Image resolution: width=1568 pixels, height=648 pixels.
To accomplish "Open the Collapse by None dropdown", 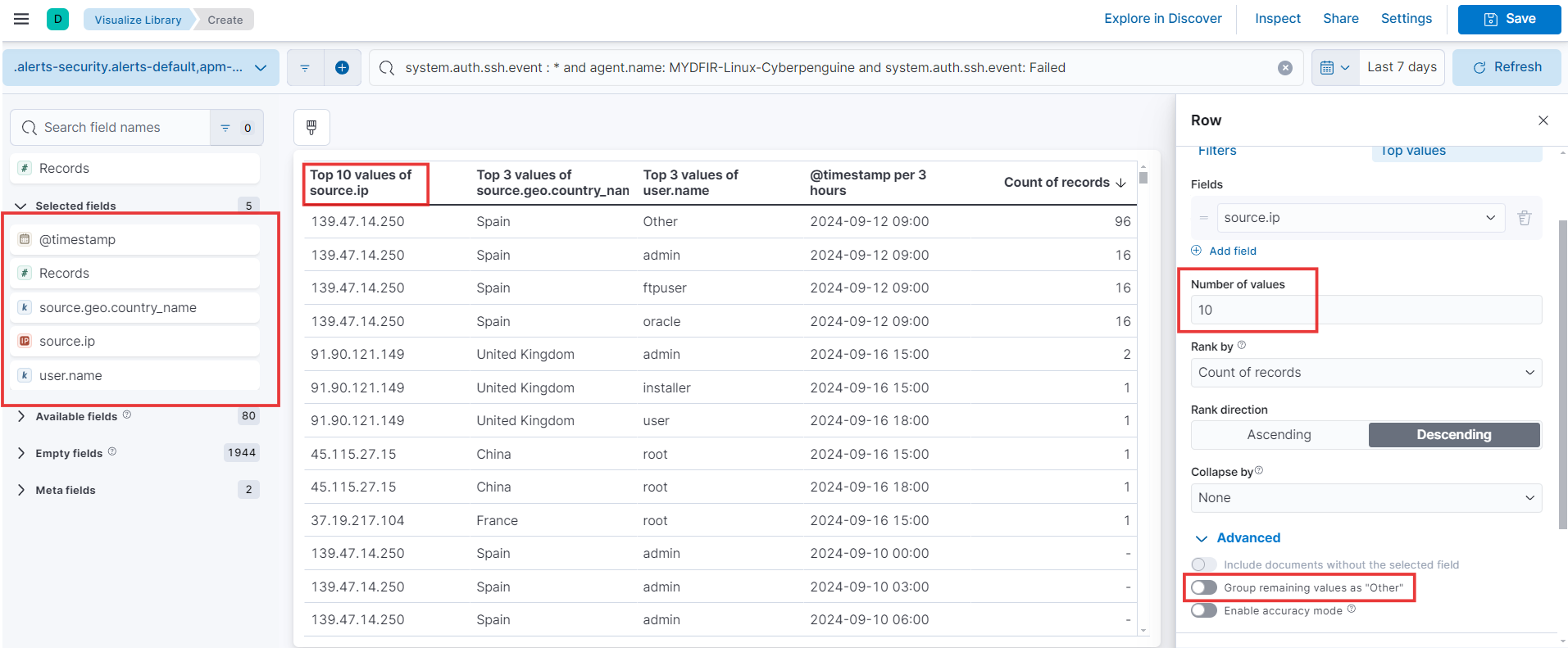I will tap(1366, 498).
